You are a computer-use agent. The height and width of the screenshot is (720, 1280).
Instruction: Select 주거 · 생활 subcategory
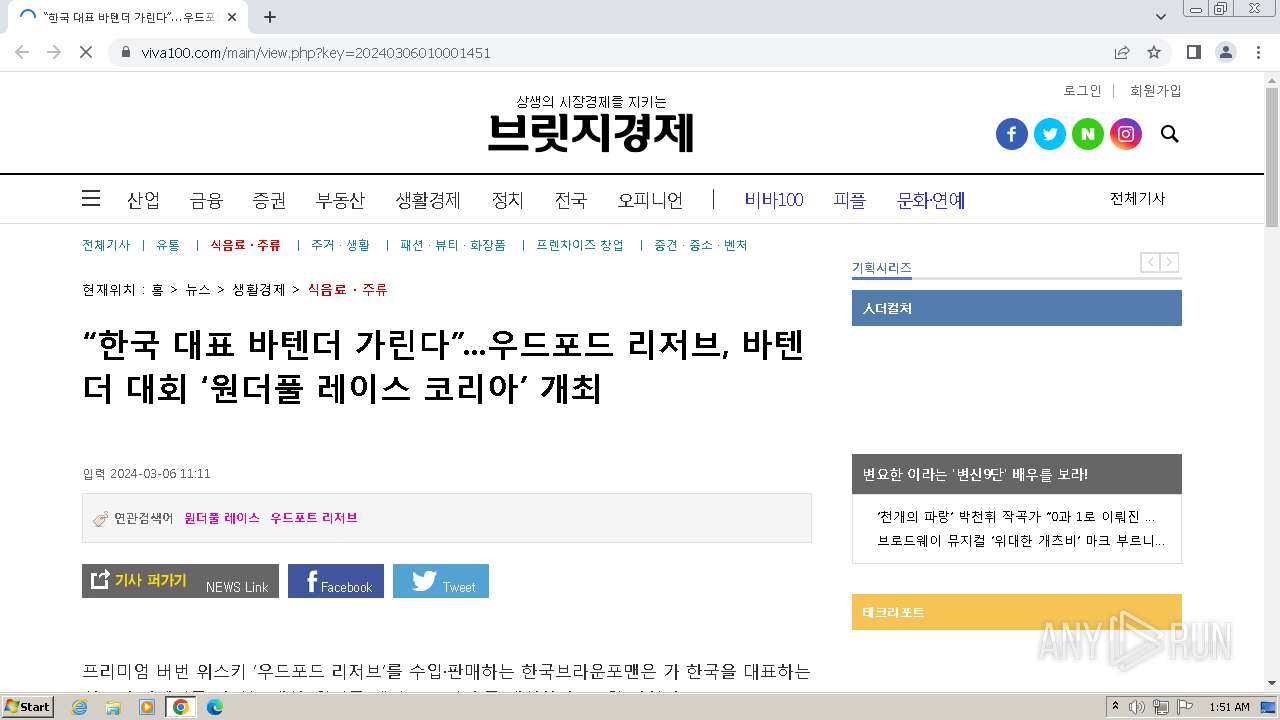pyautogui.click(x=340, y=245)
